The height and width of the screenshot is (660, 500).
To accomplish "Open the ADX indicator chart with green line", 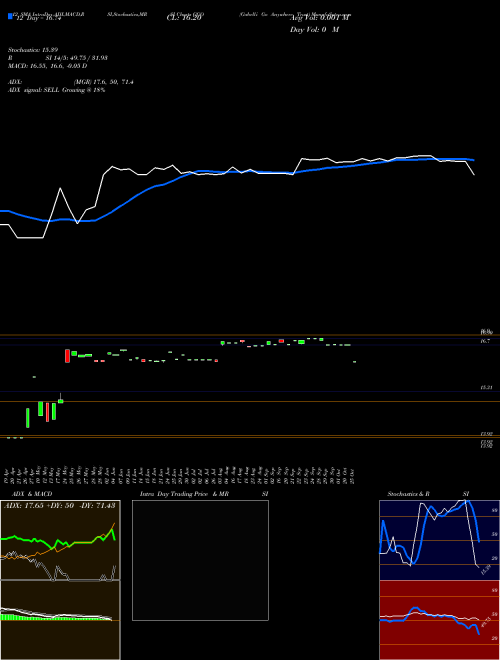I will 60,540.
